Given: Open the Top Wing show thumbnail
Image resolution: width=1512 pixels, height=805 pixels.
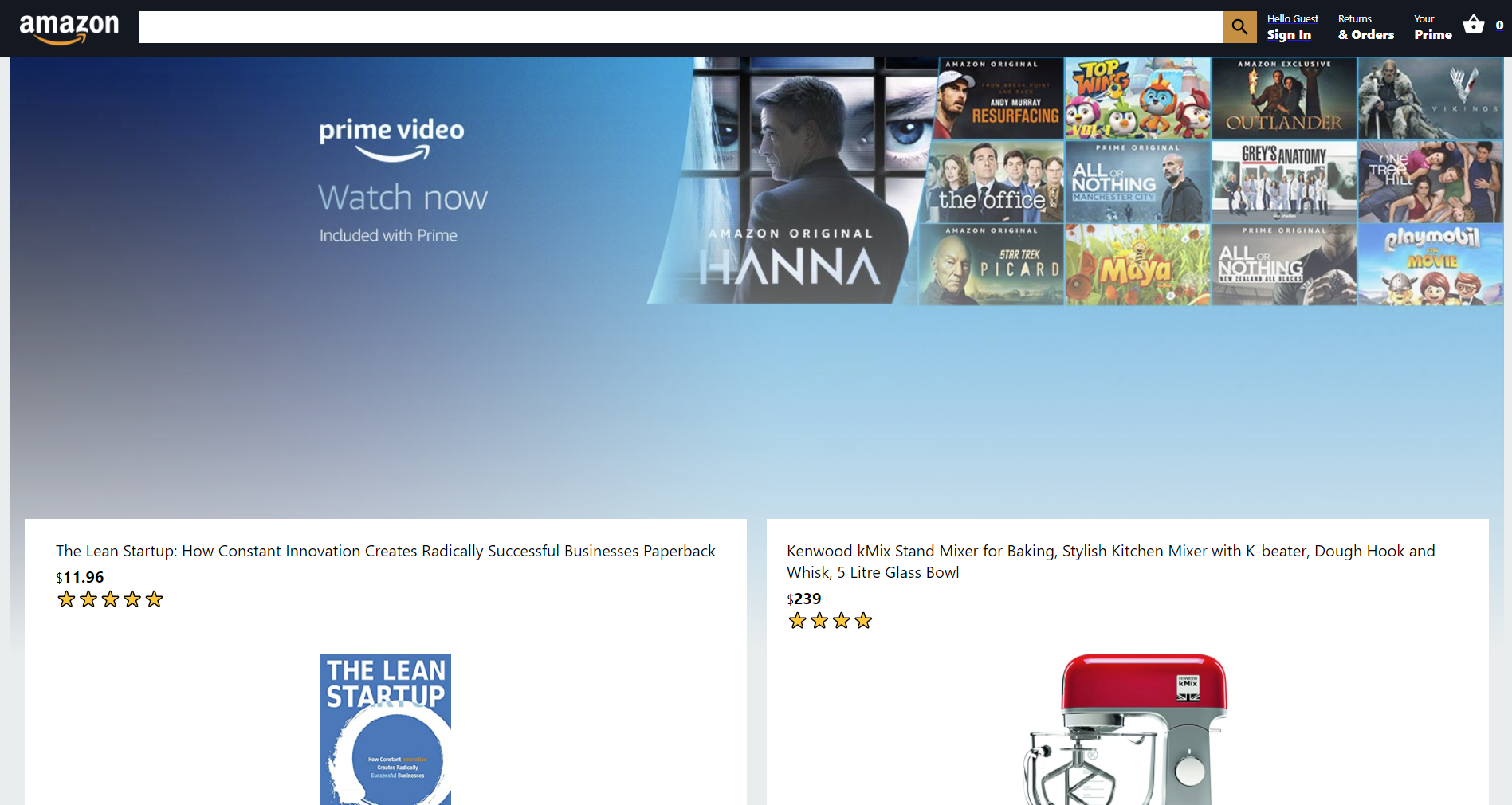Looking at the screenshot, I should pyautogui.click(x=1137, y=98).
